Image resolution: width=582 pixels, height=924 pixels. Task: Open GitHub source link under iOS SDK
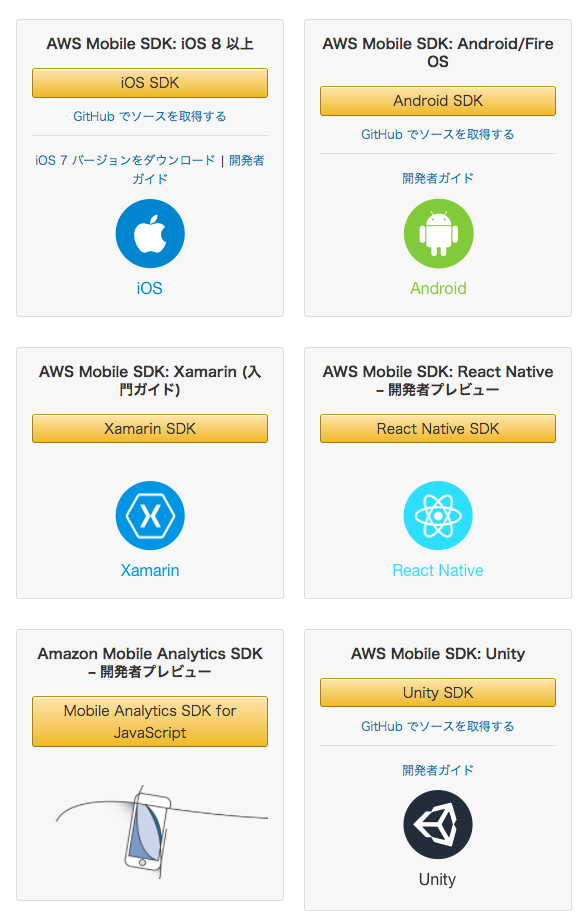coord(150,116)
